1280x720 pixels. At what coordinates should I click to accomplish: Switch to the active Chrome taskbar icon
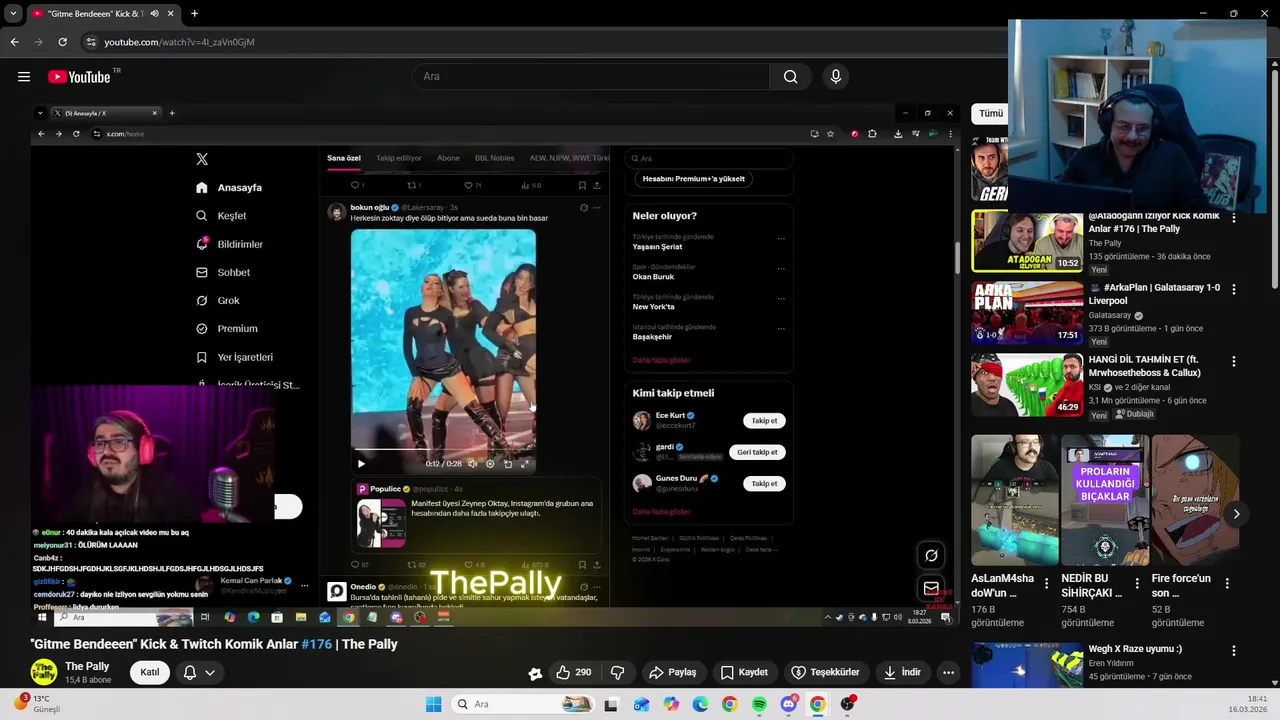tap(818, 704)
